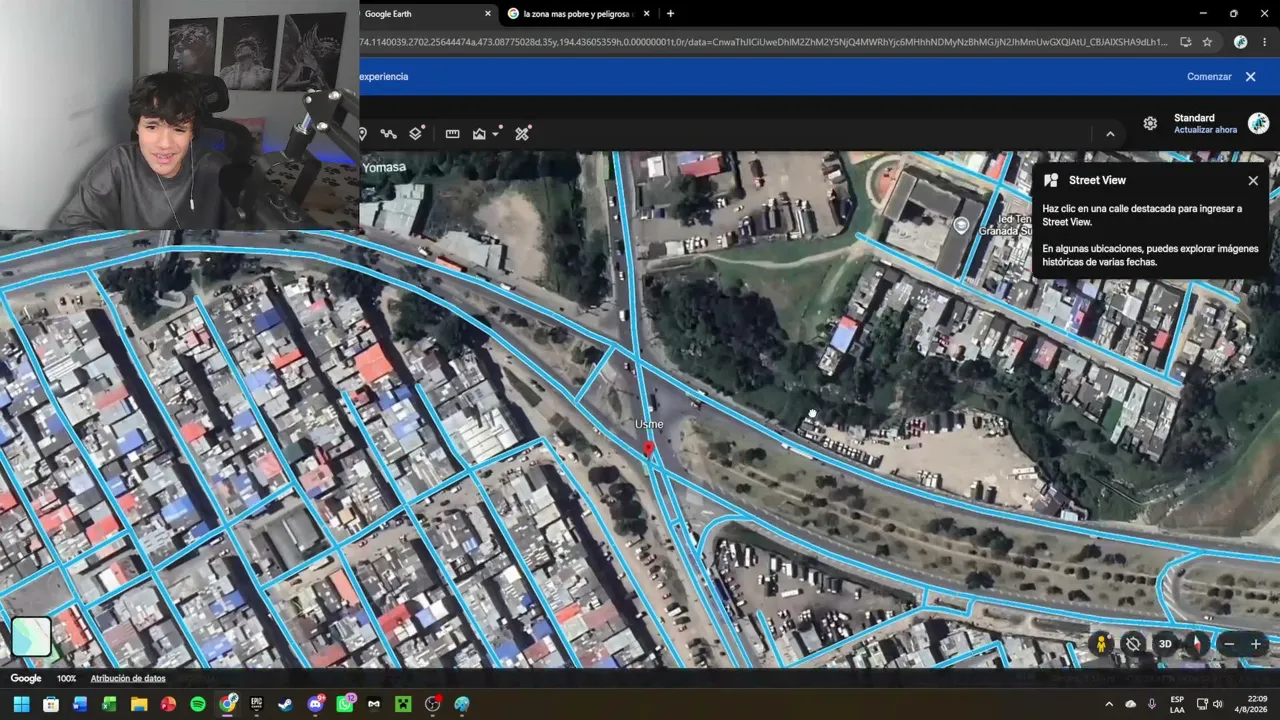Select the satellite tool icon in toolbar
Viewport: 1280px width, 720px height.
[522, 133]
